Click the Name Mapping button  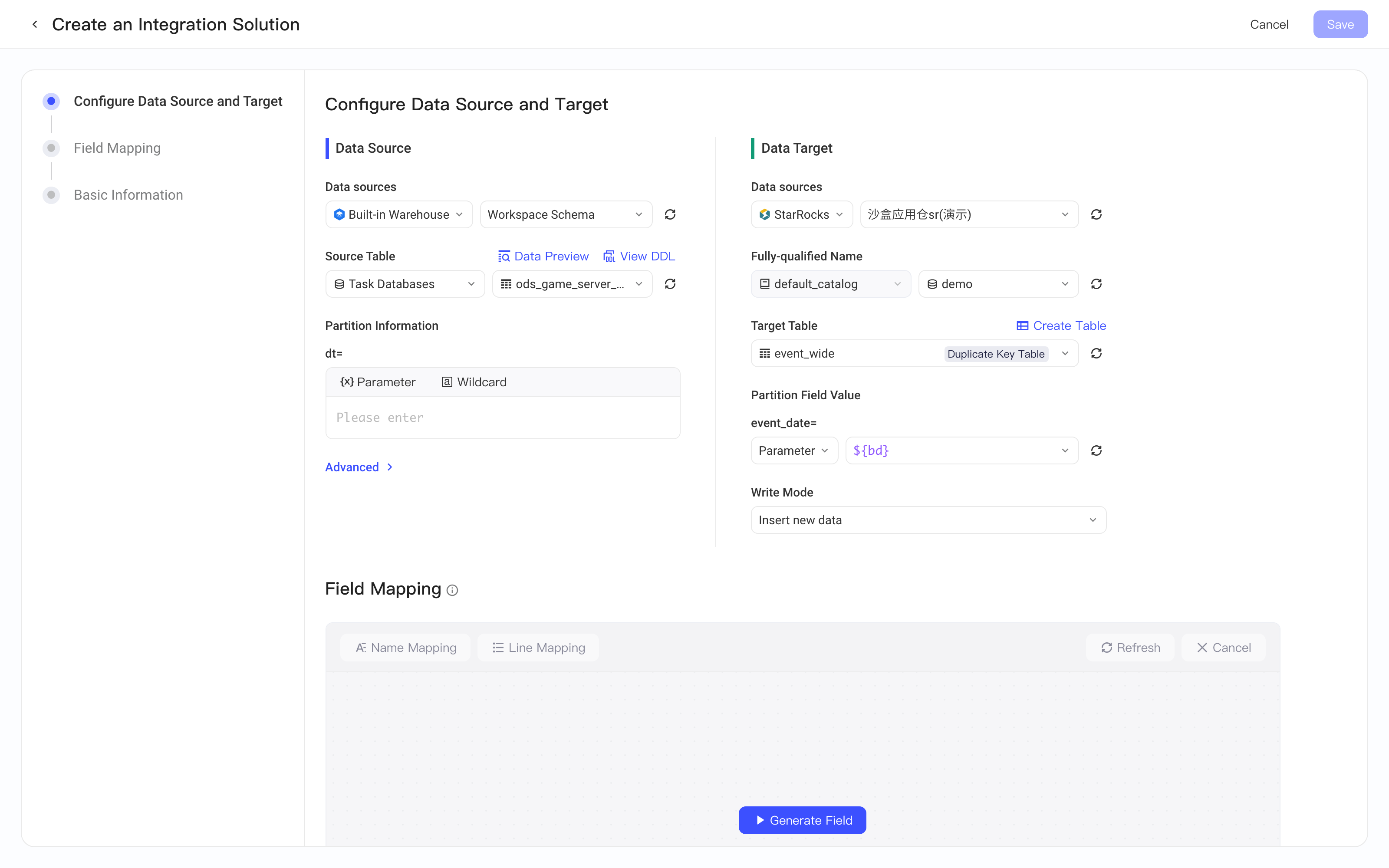pos(406,648)
